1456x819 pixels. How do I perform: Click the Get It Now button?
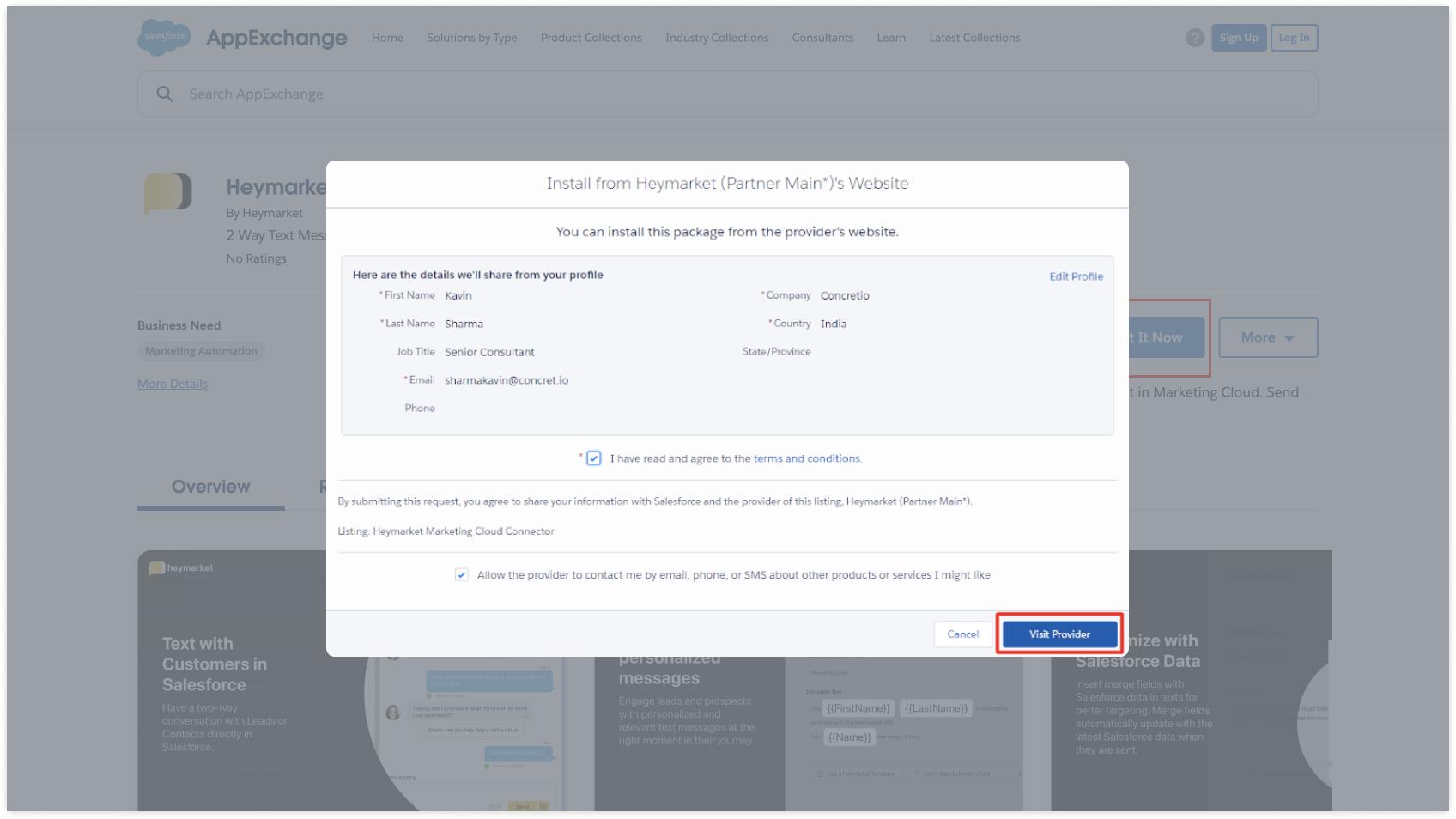[1166, 337]
